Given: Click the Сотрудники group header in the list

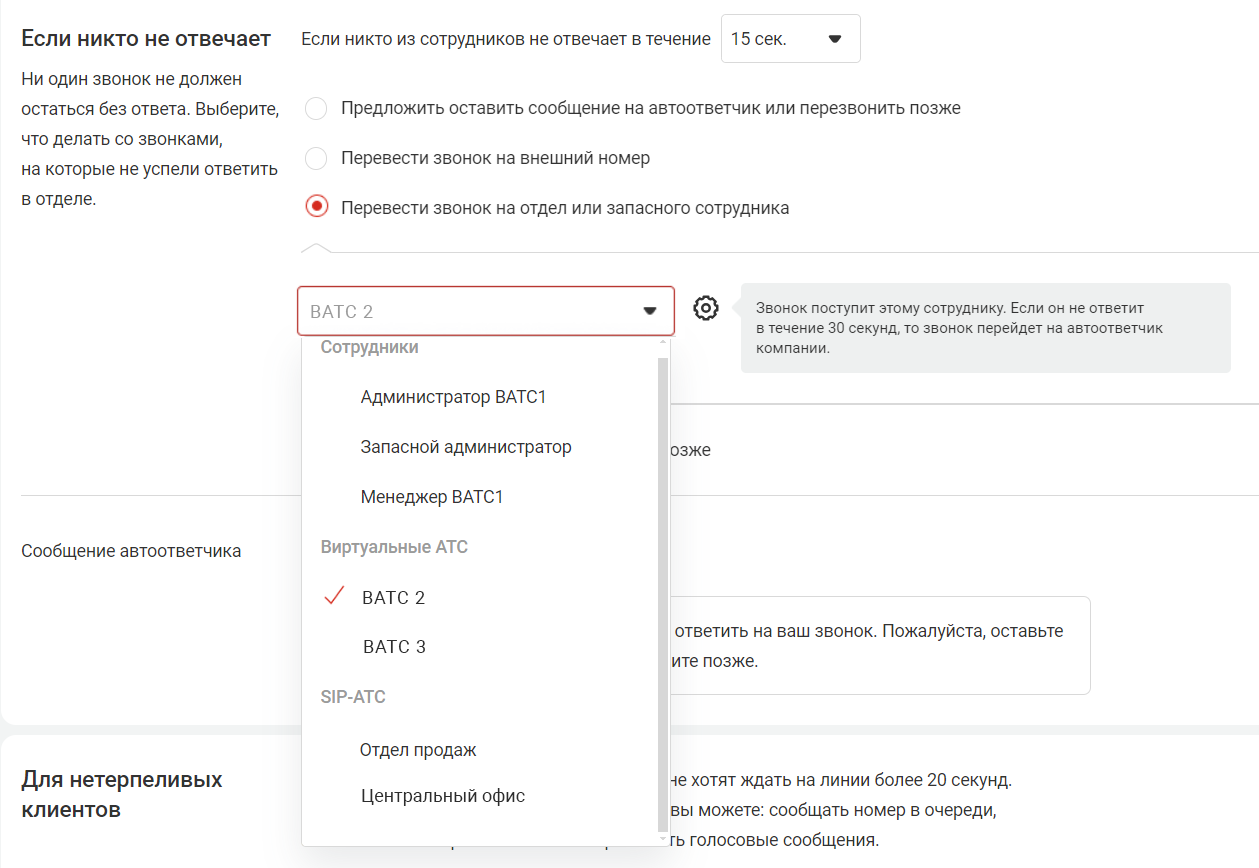Looking at the screenshot, I should tap(369, 347).
